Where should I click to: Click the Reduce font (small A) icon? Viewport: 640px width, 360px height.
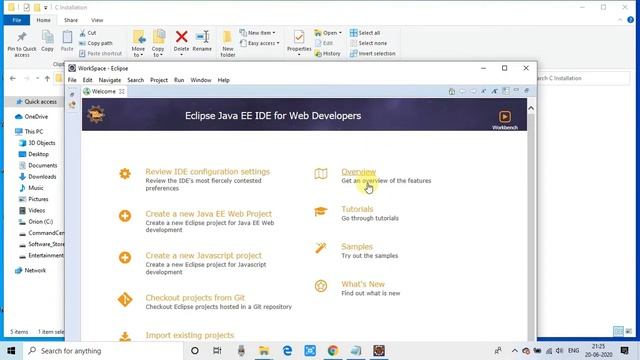coord(484,91)
